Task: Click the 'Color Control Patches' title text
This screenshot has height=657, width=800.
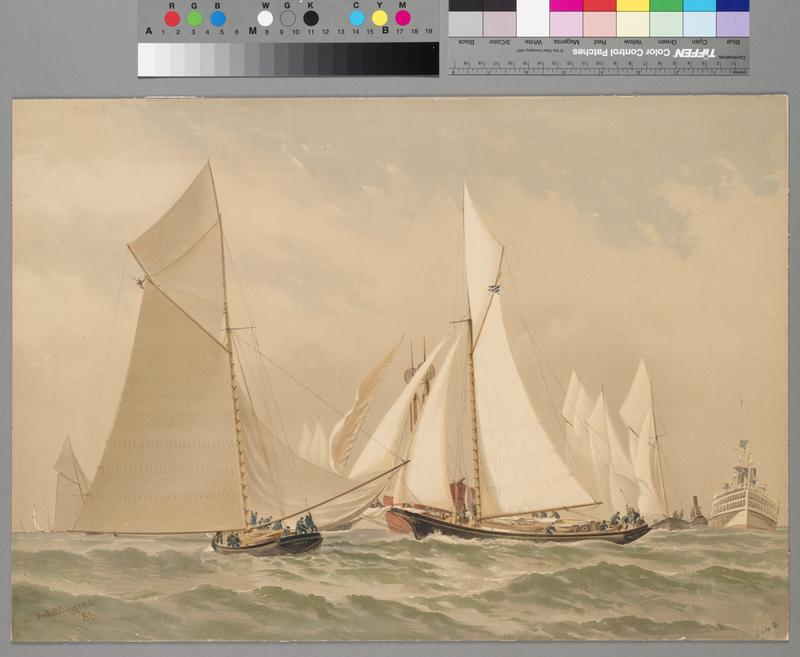Action: point(621,52)
